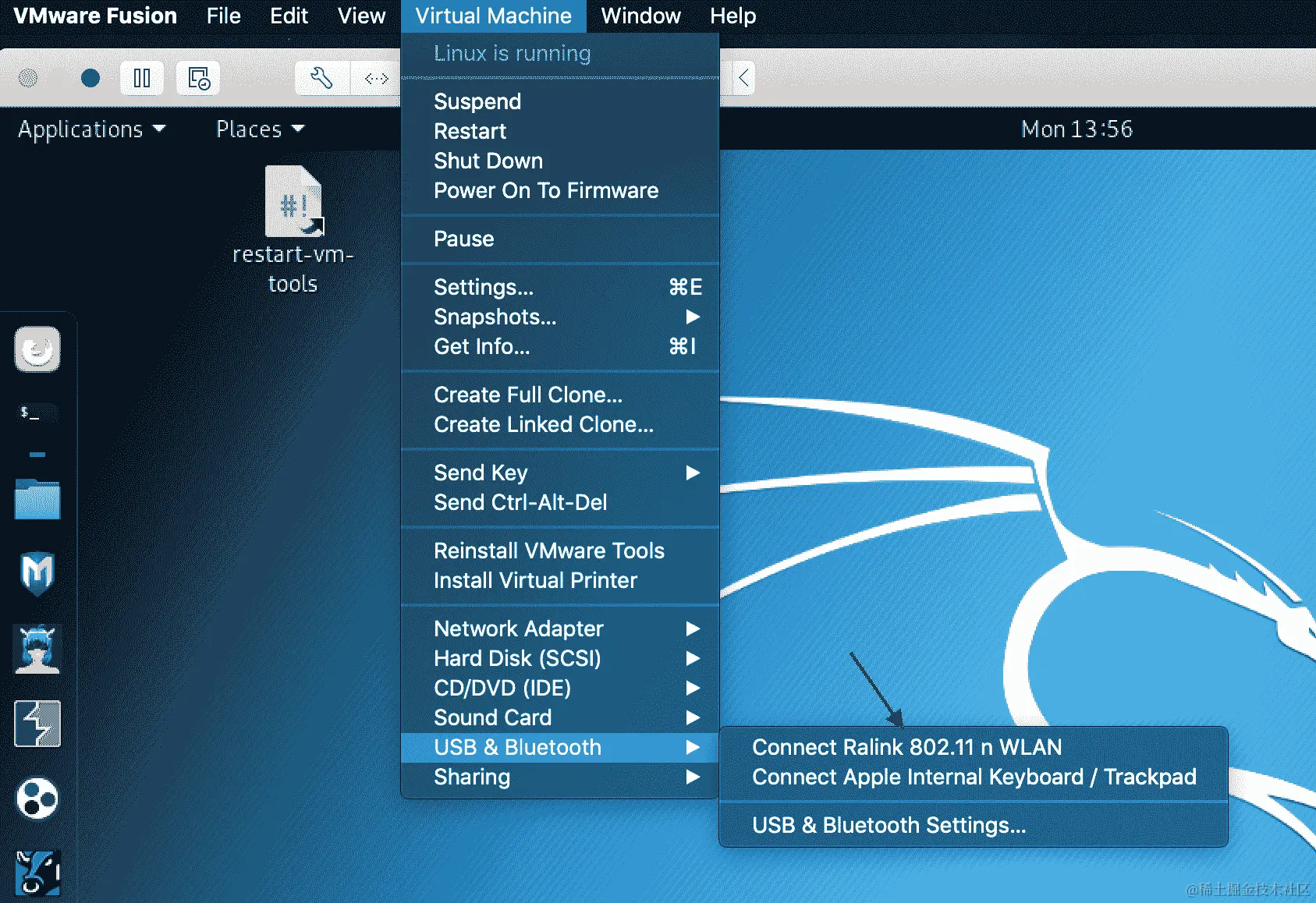Select Power On To Firmware

click(559, 190)
